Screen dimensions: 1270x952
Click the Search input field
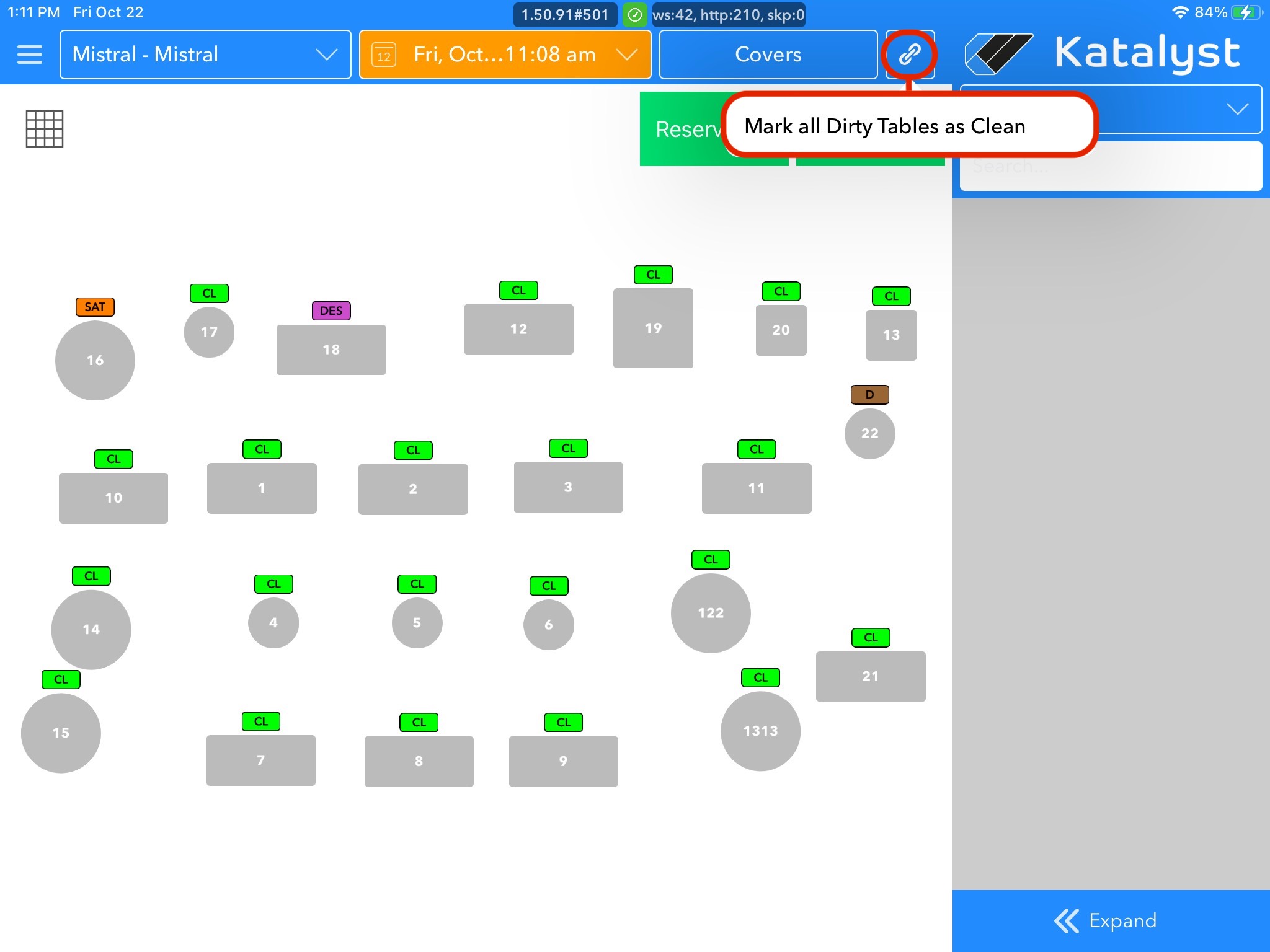pyautogui.click(x=1110, y=166)
